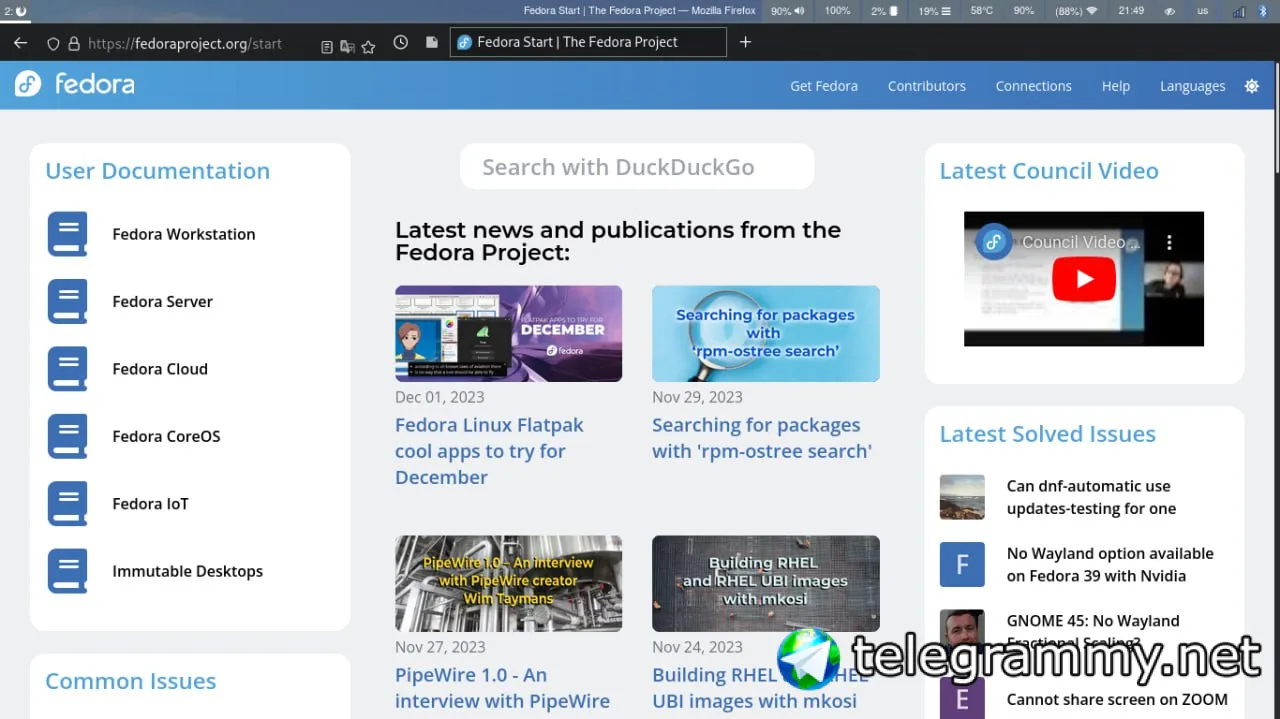Click the person avatar beside GNOME 45 issue
The width and height of the screenshot is (1280, 719).
[x=962, y=632]
